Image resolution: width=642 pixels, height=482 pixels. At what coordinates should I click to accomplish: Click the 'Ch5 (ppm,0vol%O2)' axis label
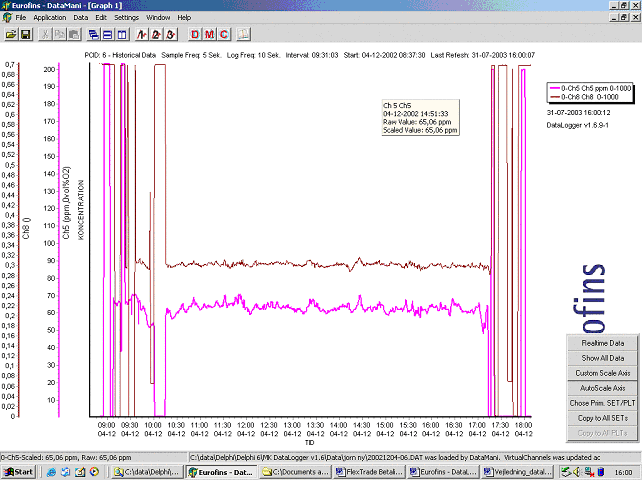point(66,202)
